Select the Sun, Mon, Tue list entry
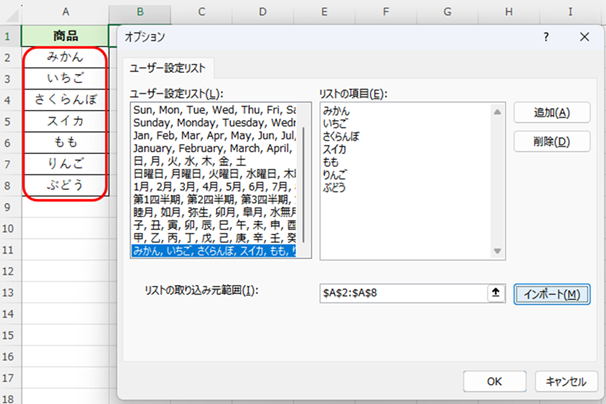 213,108
